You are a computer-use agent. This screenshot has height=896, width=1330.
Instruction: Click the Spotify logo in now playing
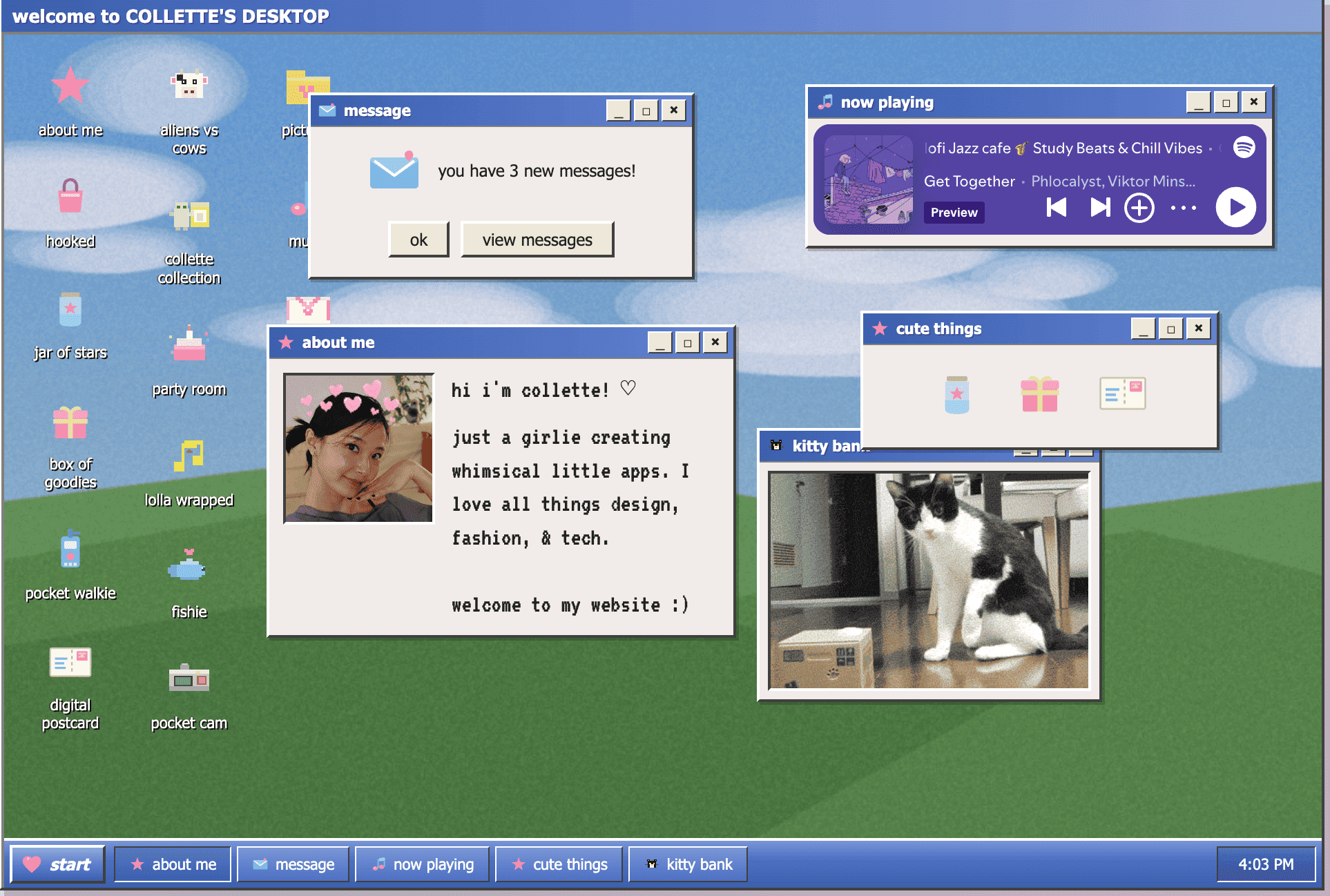pos(1244,147)
